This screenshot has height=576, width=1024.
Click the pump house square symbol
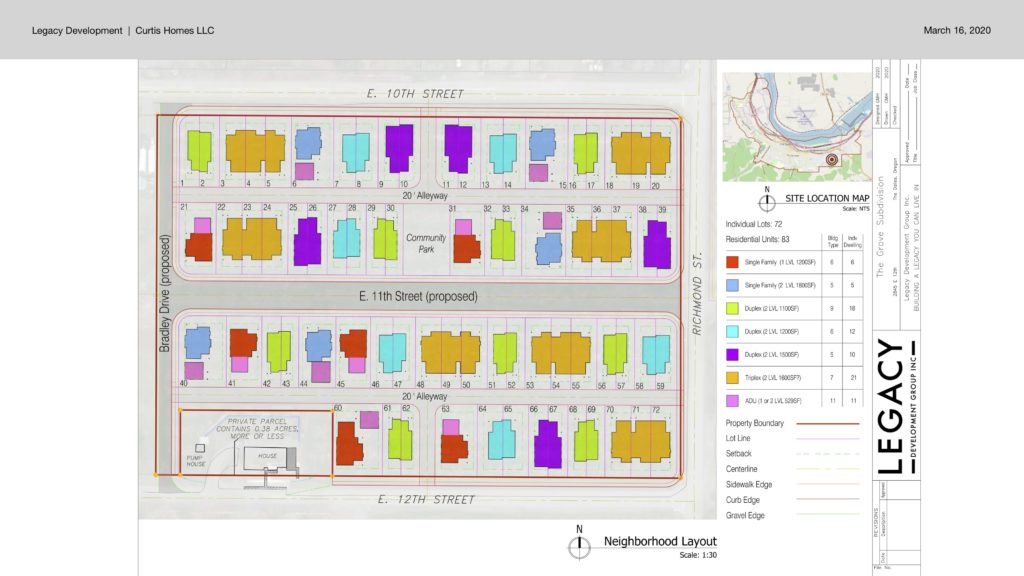pyautogui.click(x=200, y=448)
